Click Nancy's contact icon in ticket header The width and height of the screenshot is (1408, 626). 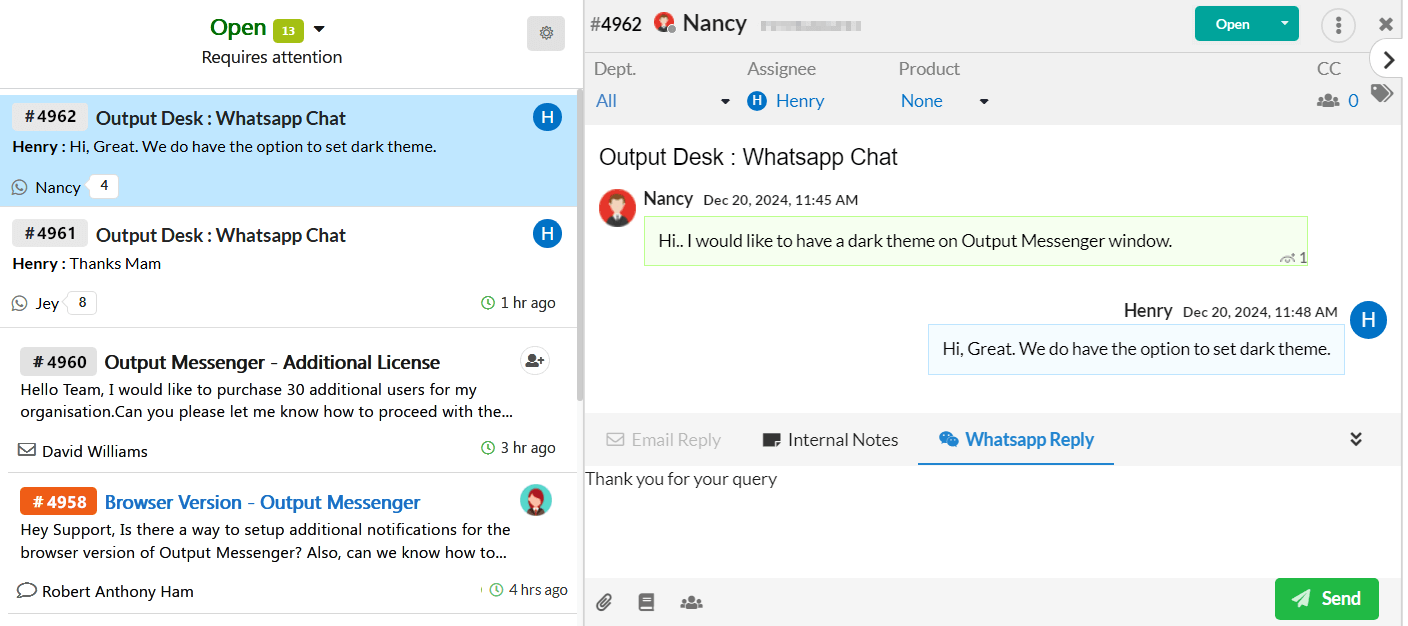pos(665,23)
